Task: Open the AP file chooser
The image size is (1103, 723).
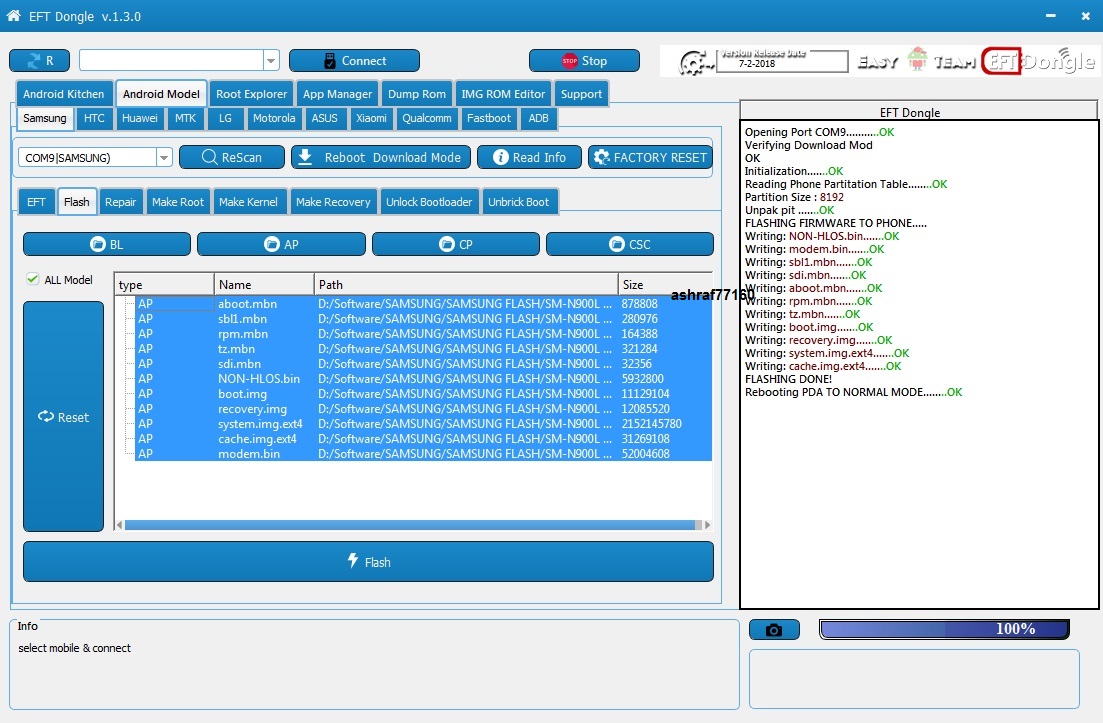Action: 281,244
